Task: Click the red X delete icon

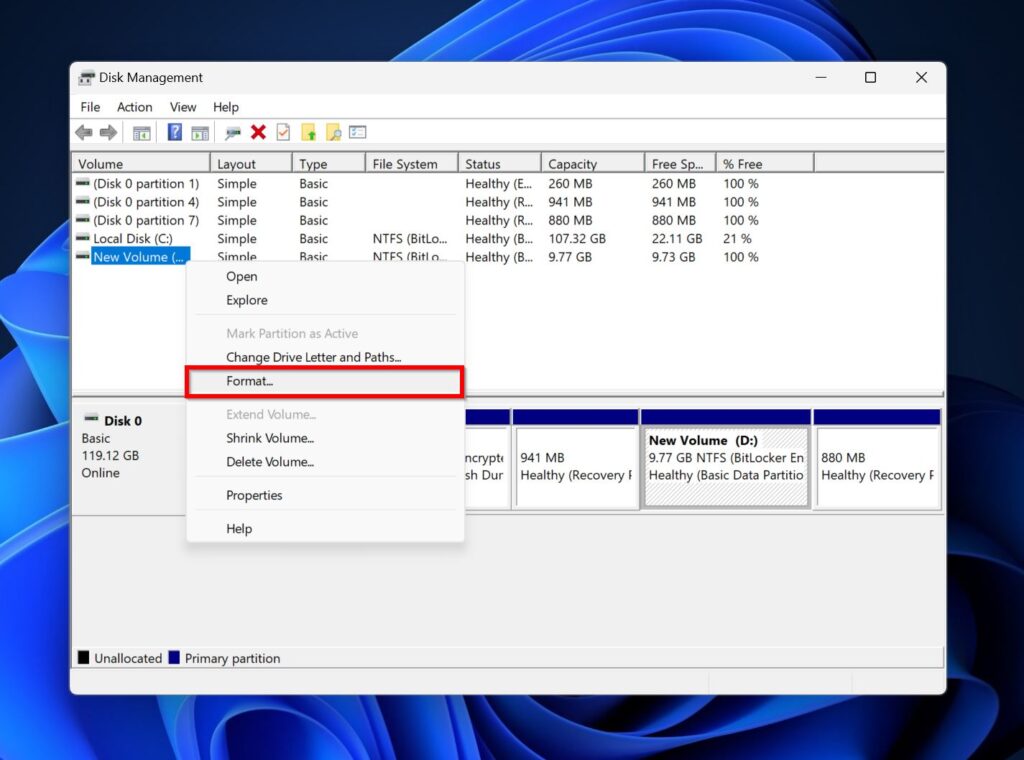Action: tap(258, 131)
